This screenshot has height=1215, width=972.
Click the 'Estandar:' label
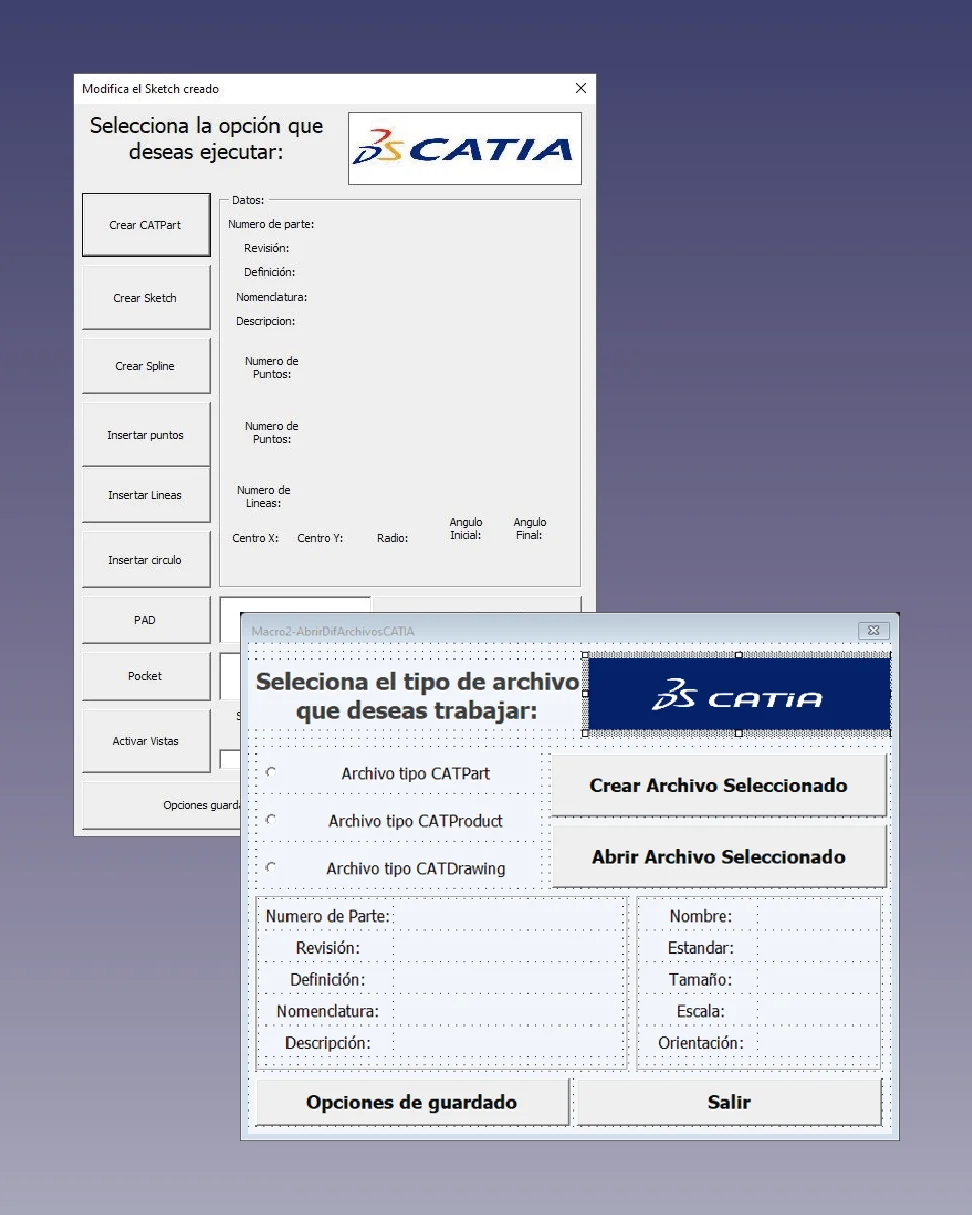[701, 947]
